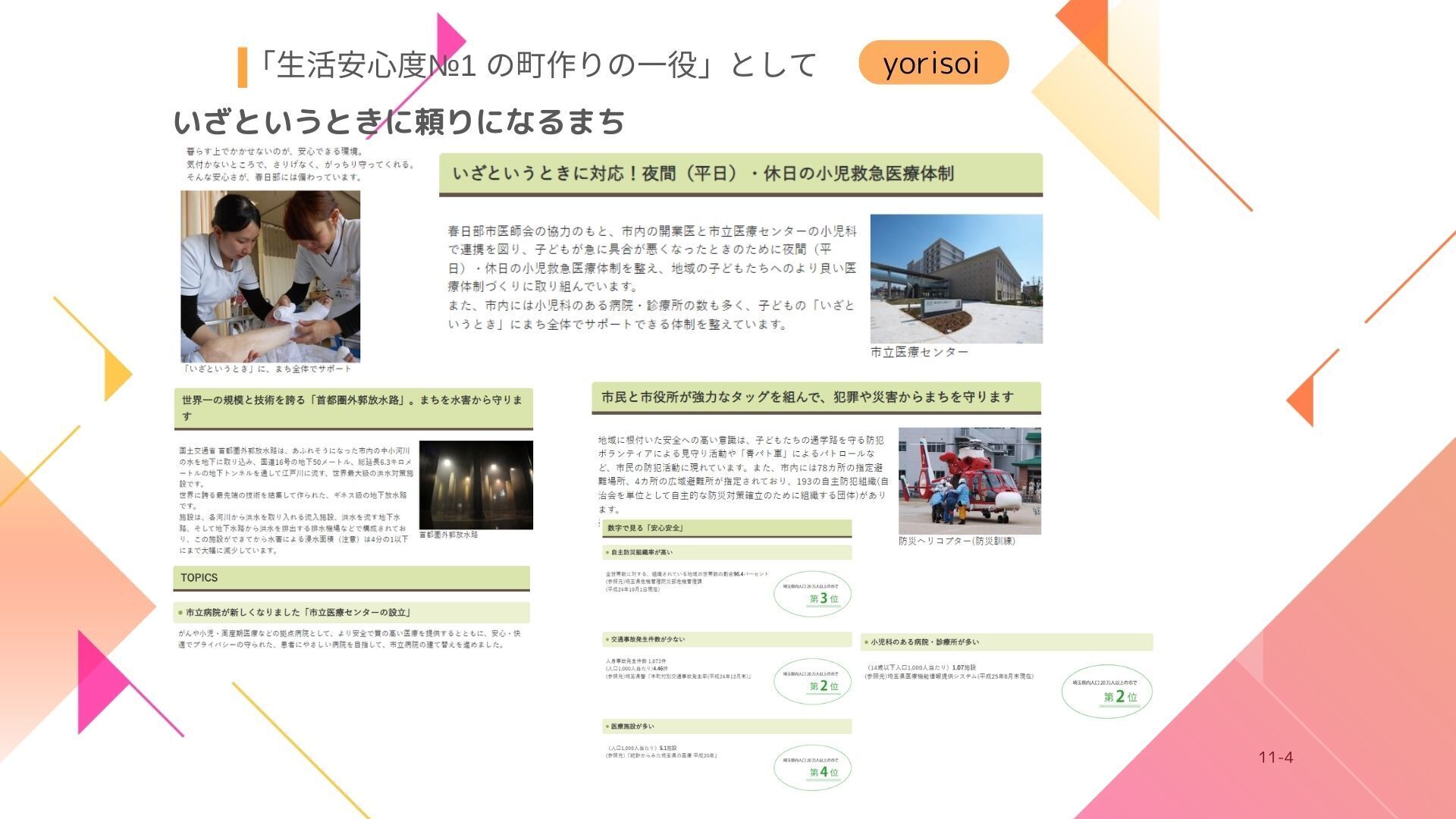The image size is (1456, 819).
Task: Select the nurses bandaging photo
Action: 270,276
